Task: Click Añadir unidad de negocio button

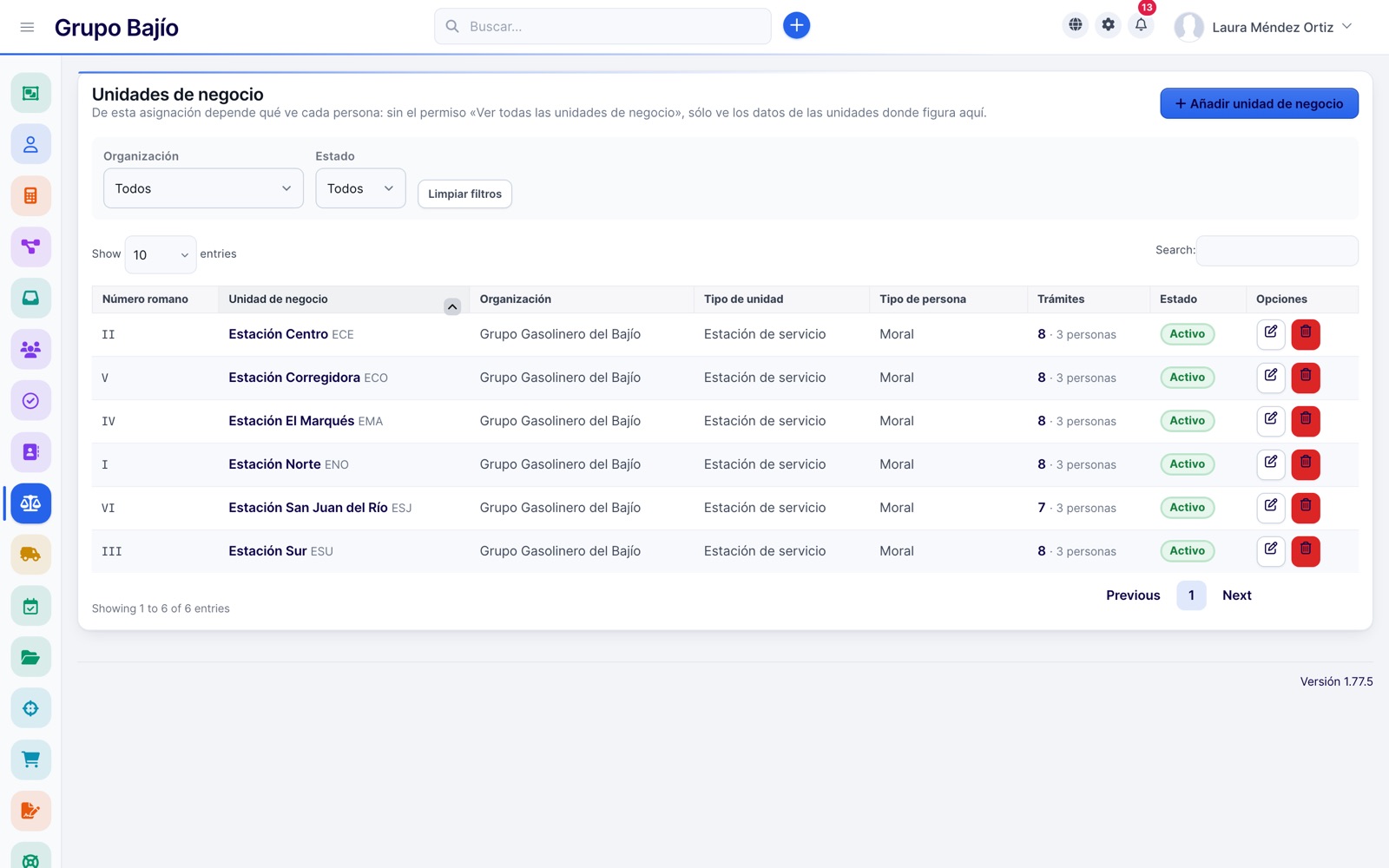Action: point(1259,103)
